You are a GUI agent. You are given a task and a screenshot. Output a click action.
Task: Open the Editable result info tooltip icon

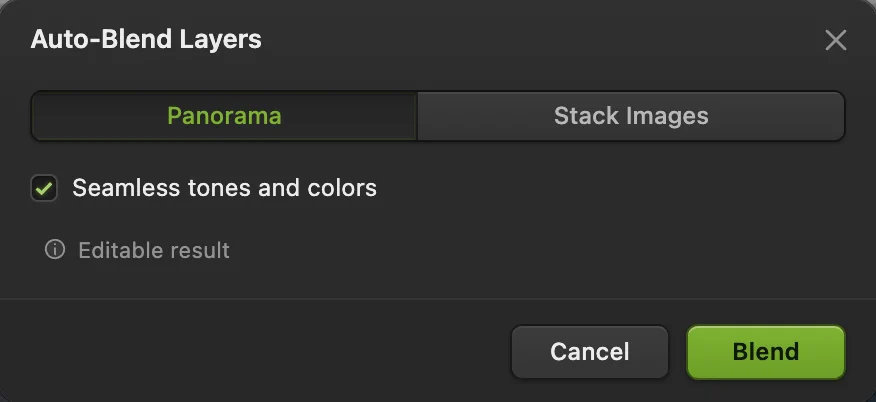[55, 250]
